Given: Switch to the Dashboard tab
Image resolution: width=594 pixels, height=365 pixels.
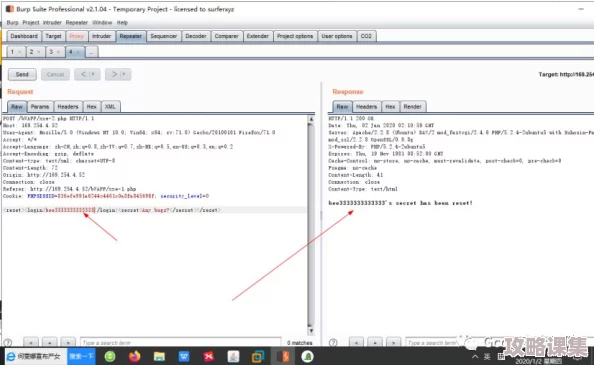Looking at the screenshot, I should pos(24,36).
